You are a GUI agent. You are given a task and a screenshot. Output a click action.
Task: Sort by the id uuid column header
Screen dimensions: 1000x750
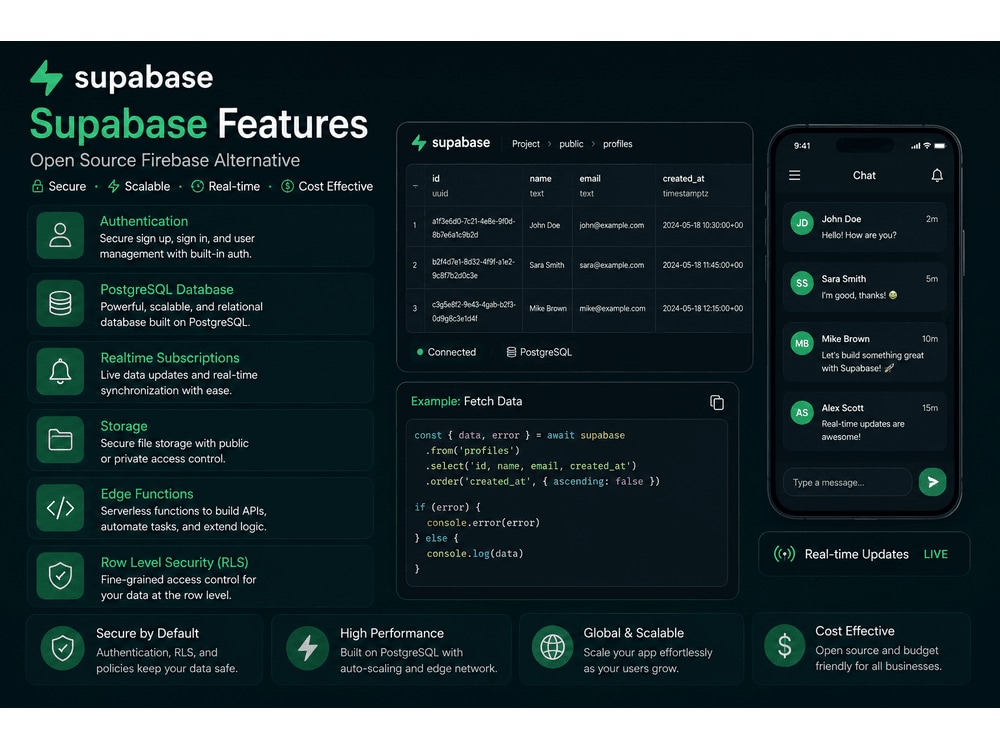(x=473, y=186)
